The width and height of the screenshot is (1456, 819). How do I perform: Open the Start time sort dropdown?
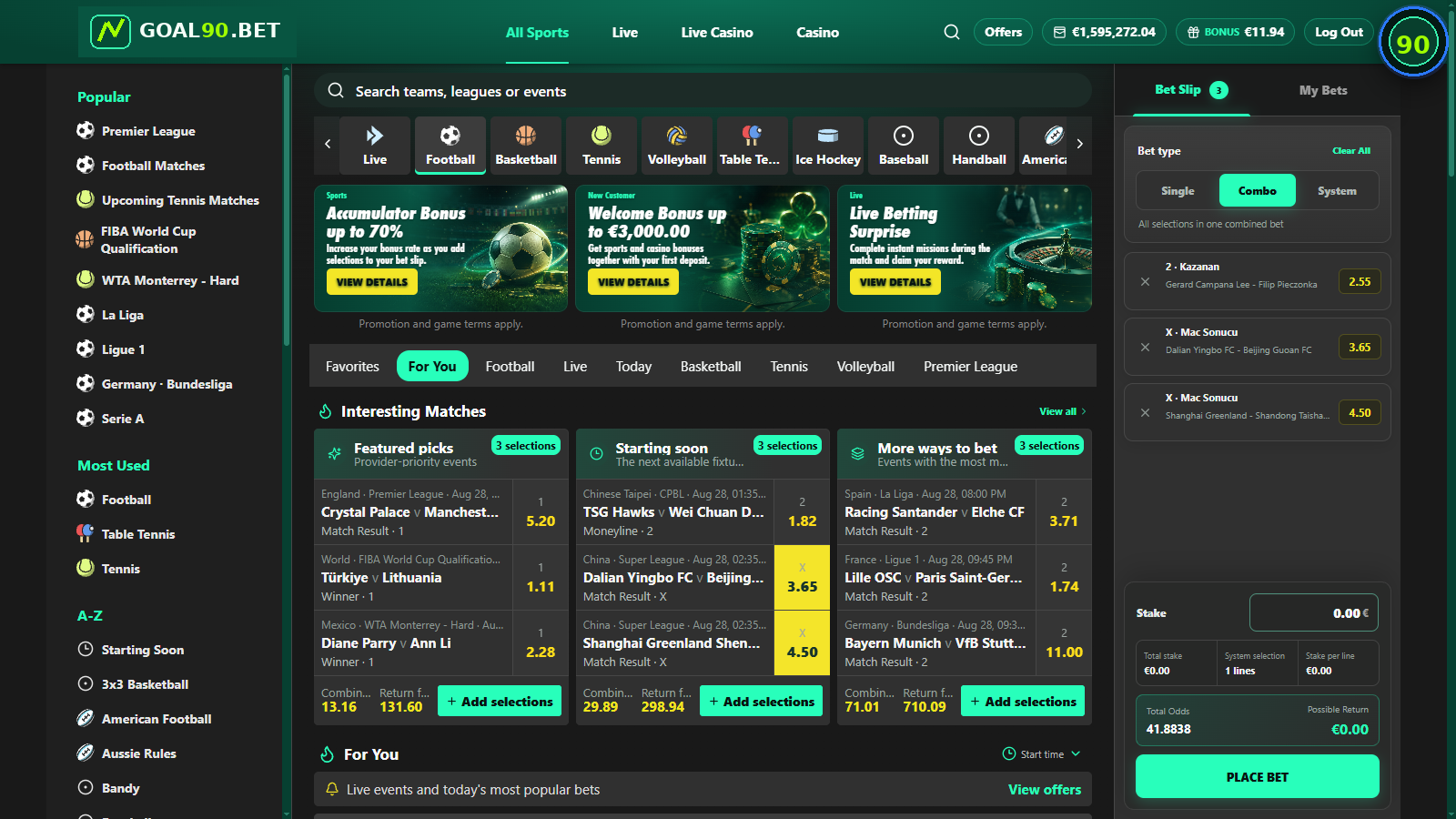point(1041,754)
